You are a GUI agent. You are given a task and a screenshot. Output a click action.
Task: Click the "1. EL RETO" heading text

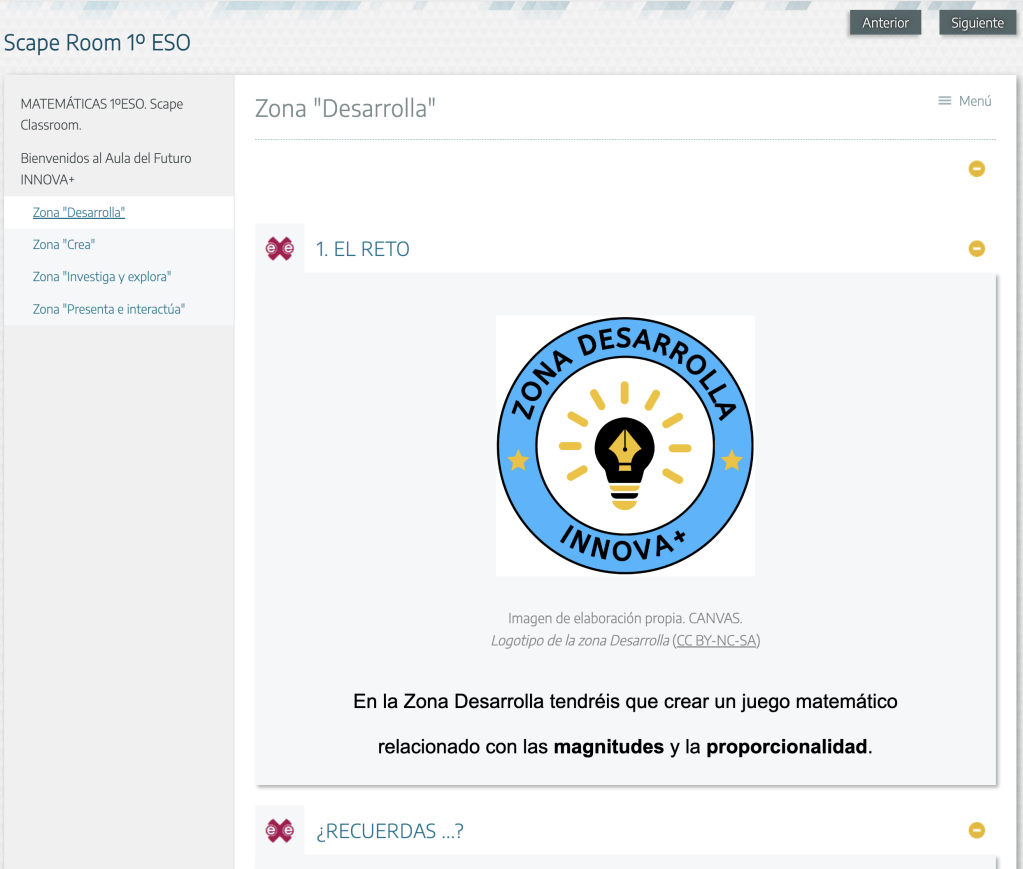click(x=363, y=249)
